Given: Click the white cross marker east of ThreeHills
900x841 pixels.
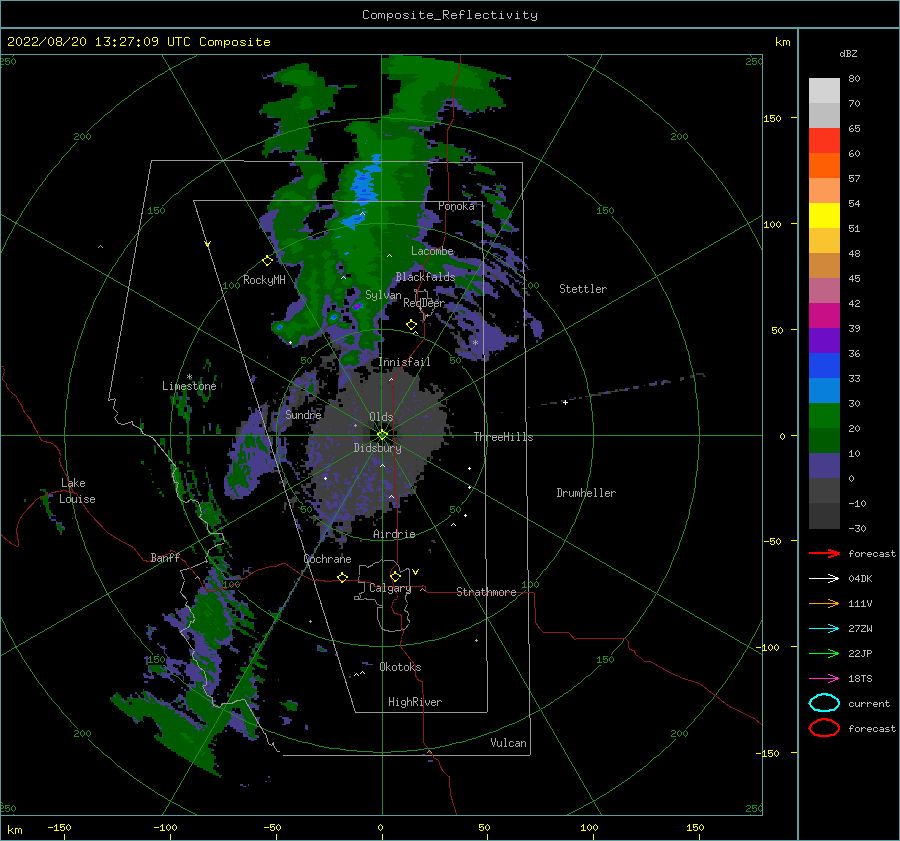Looking at the screenshot, I should point(565,402).
